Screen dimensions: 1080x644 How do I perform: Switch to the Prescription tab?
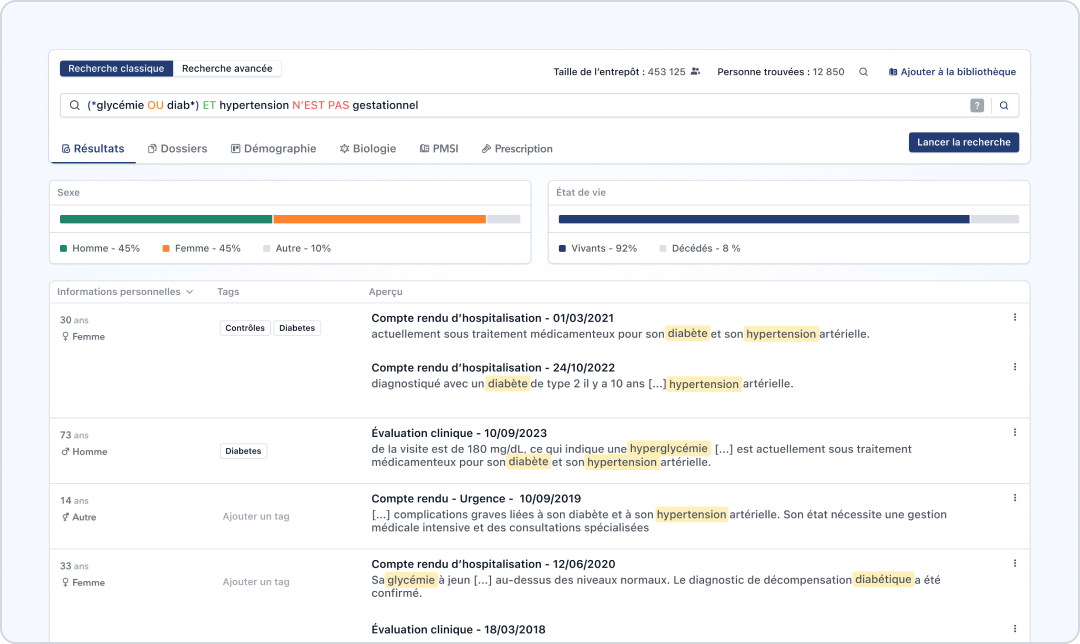coord(517,149)
